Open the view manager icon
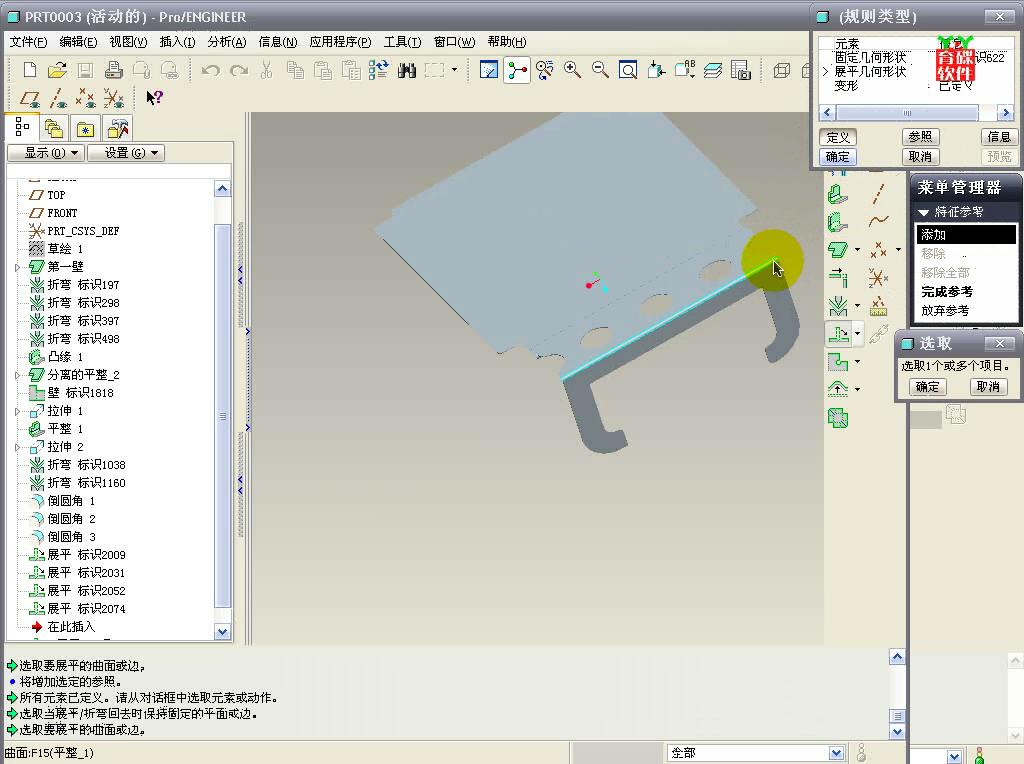 click(x=741, y=70)
